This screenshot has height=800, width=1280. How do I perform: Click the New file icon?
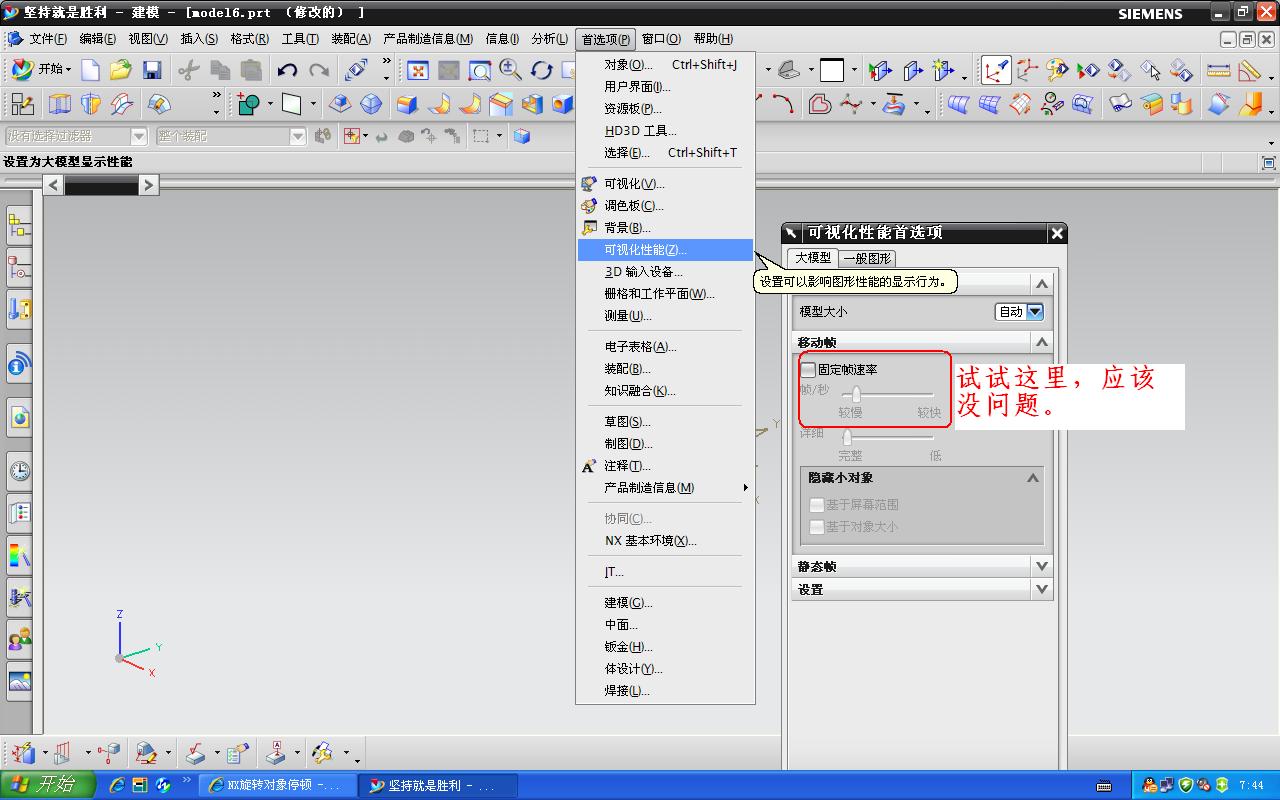click(91, 70)
